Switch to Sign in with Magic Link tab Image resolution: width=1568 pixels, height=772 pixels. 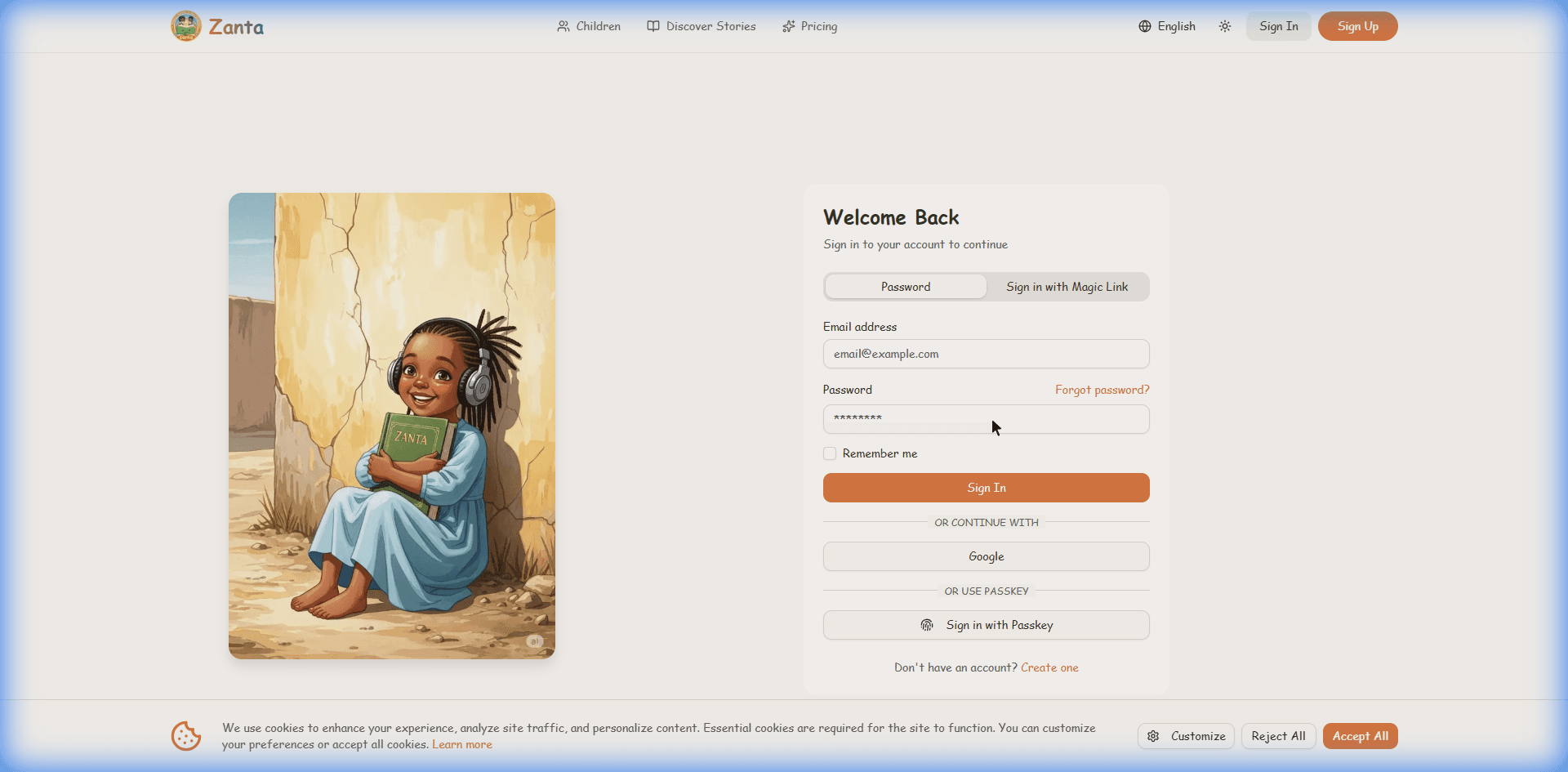pos(1067,287)
